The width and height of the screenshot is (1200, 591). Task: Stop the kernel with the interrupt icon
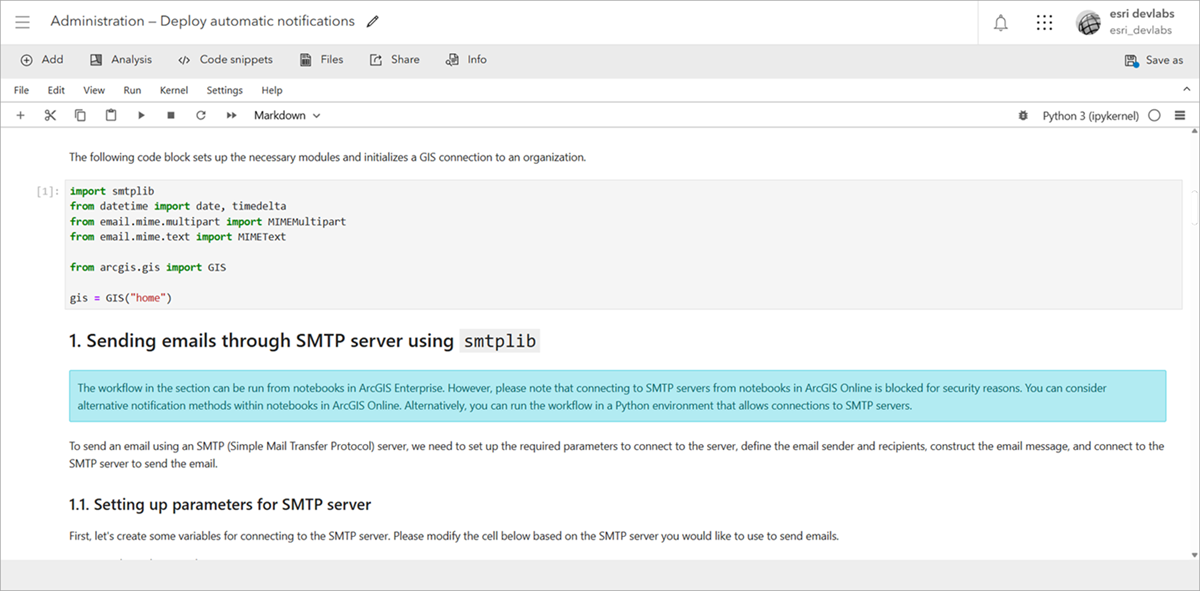pyautogui.click(x=171, y=115)
